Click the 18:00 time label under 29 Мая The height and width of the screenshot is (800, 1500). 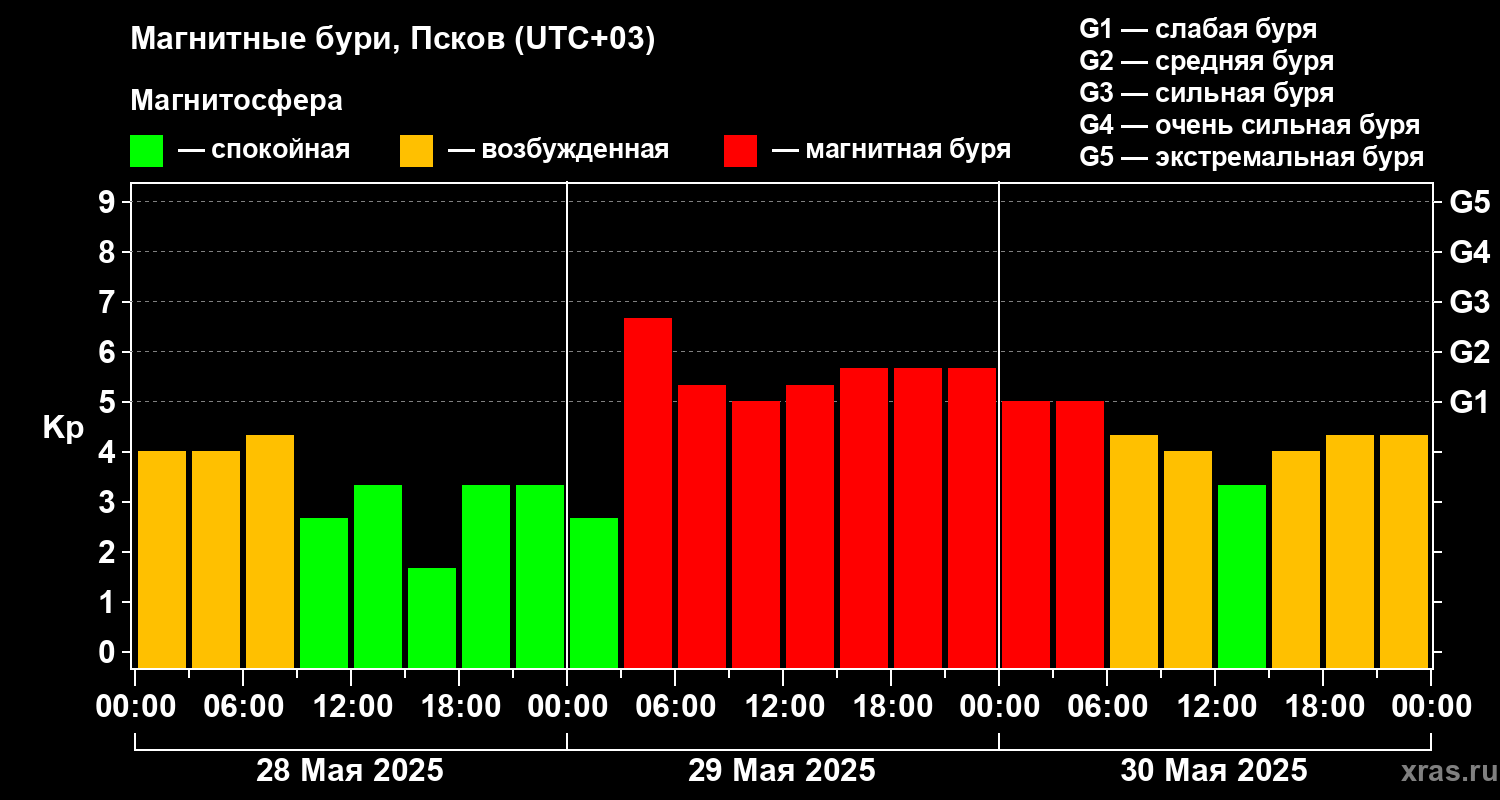(891, 707)
